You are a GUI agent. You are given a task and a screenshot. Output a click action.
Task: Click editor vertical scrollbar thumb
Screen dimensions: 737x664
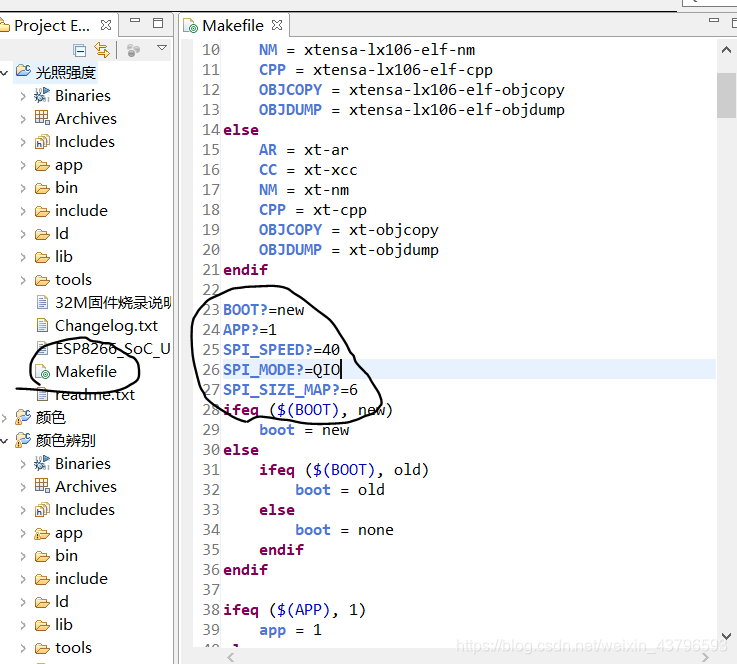point(726,95)
